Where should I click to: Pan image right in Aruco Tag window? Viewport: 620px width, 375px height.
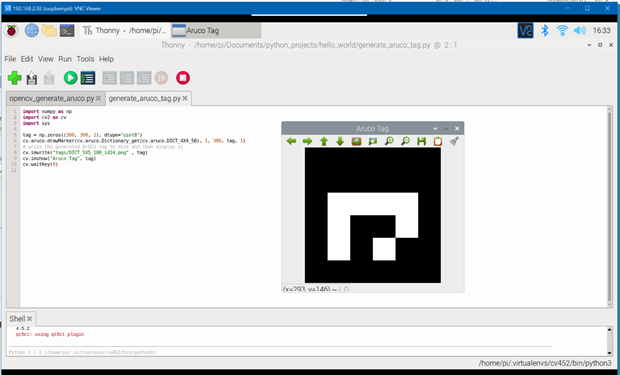click(308, 141)
